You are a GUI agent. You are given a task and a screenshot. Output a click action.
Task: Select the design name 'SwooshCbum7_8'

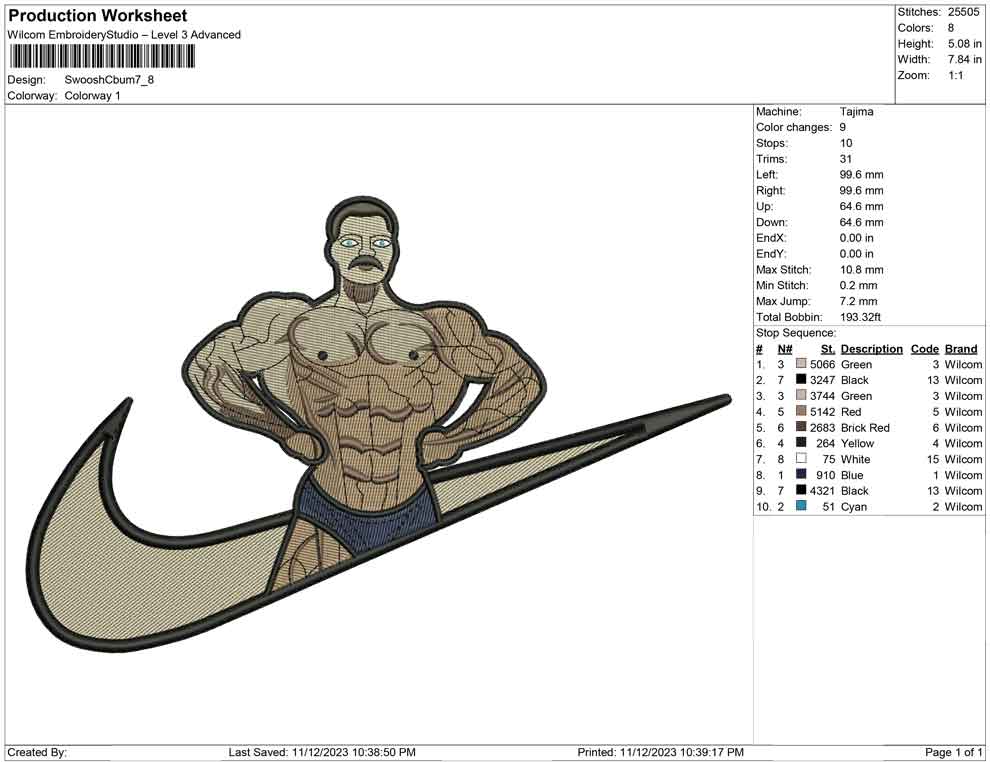pyautogui.click(x=109, y=80)
